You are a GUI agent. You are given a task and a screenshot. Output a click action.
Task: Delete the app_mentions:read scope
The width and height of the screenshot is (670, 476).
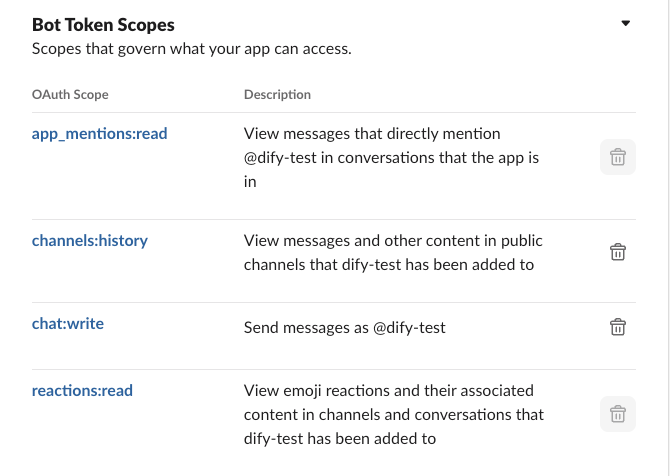[617, 158]
